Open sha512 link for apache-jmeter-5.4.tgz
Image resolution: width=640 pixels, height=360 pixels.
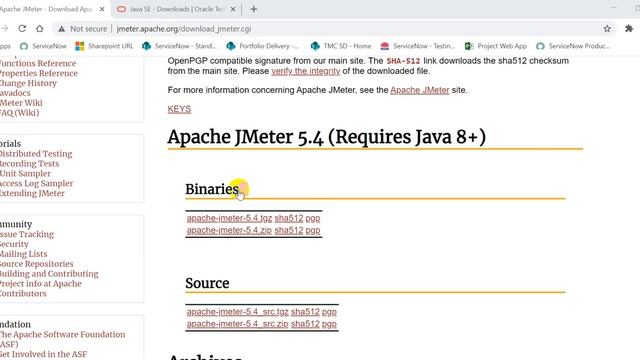pos(289,218)
